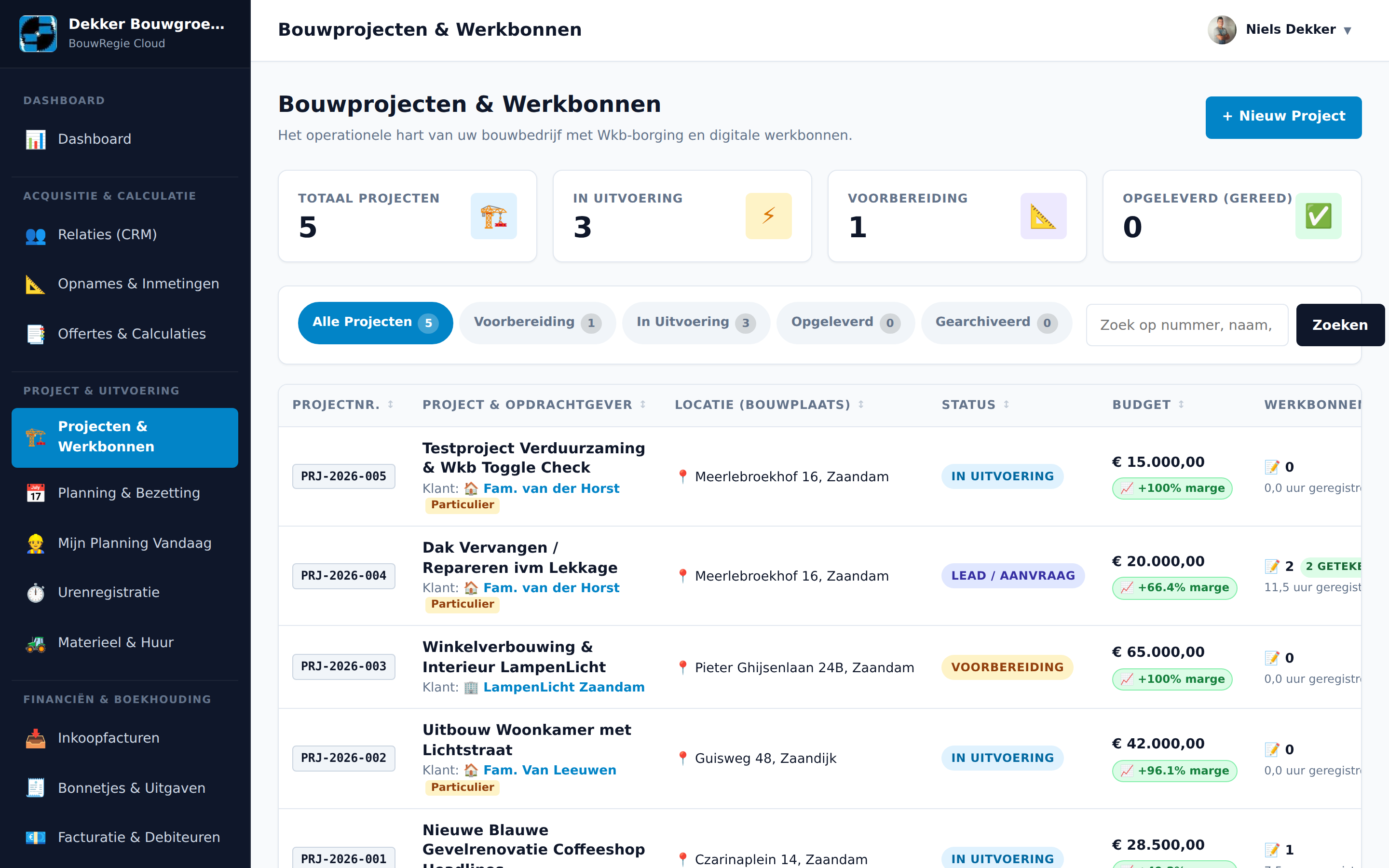Click the lightning icon on In Uitvoering card

point(769,216)
